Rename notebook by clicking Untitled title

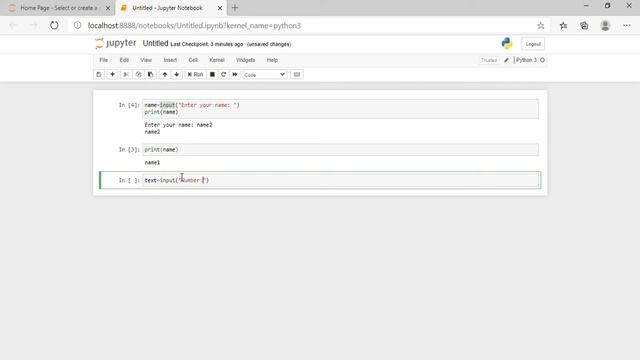[155, 43]
